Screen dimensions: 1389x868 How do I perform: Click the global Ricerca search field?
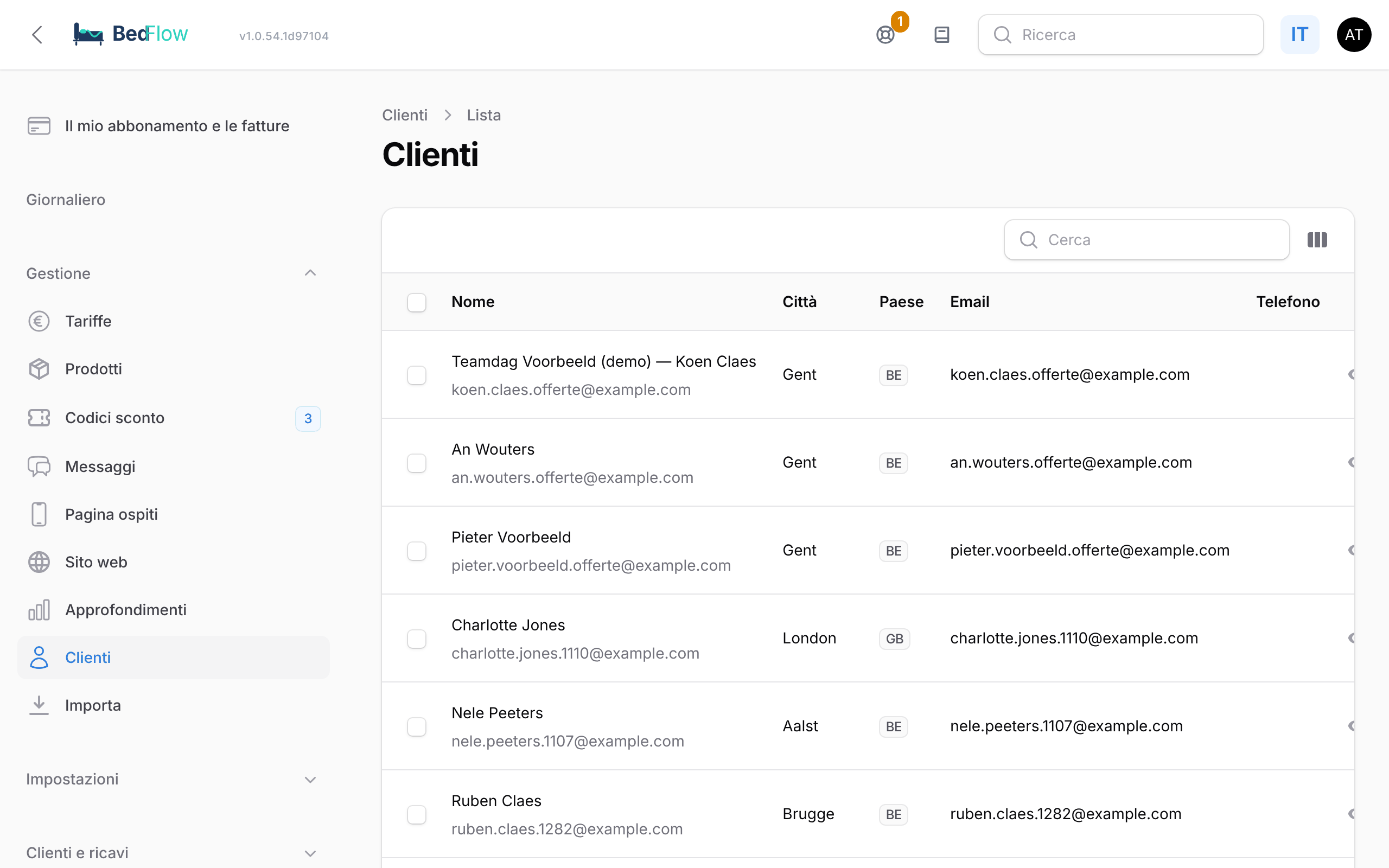coord(1120,35)
